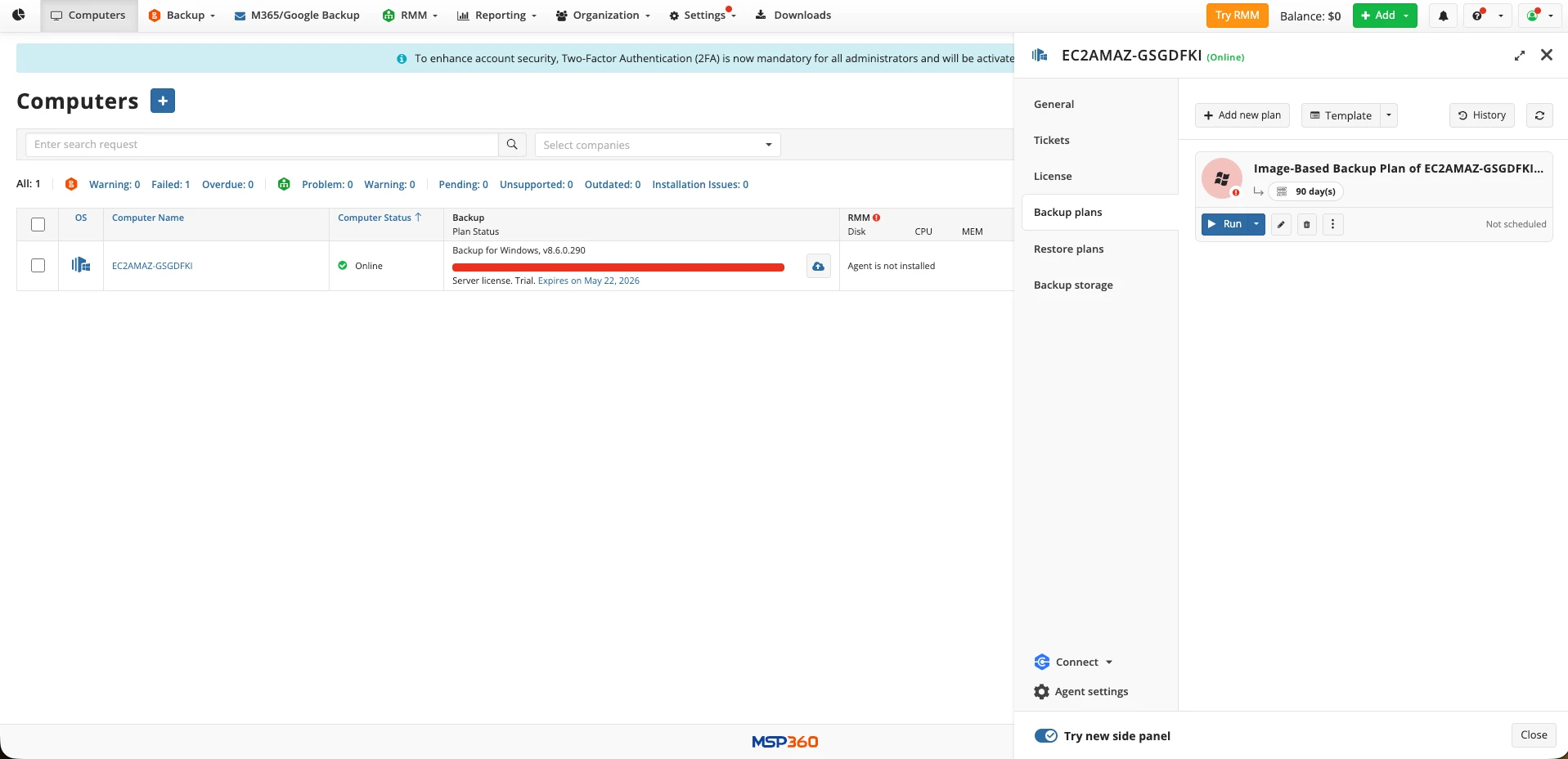The width and height of the screenshot is (1568, 759).
Task: Click the computer icon in the side panel header
Action: tap(1040, 55)
